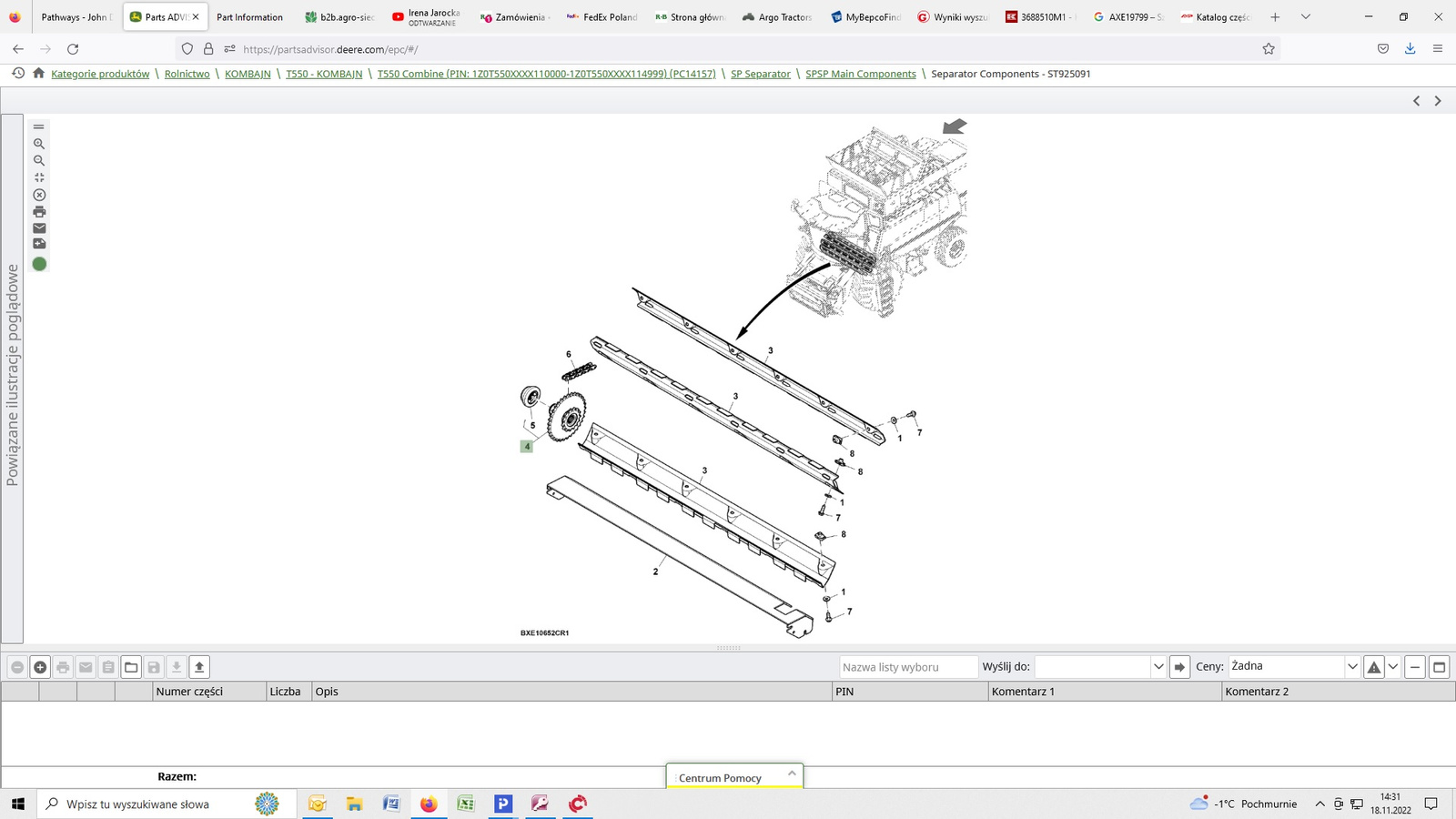
Task: Expand the Powiązane ilustracje poglądowe side panel
Action: click(12, 375)
